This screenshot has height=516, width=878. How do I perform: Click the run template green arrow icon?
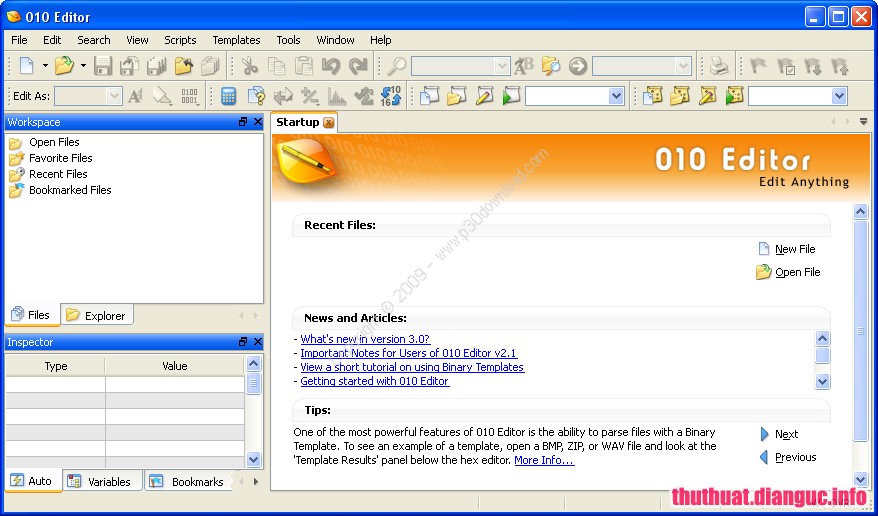pyautogui.click(x=734, y=96)
